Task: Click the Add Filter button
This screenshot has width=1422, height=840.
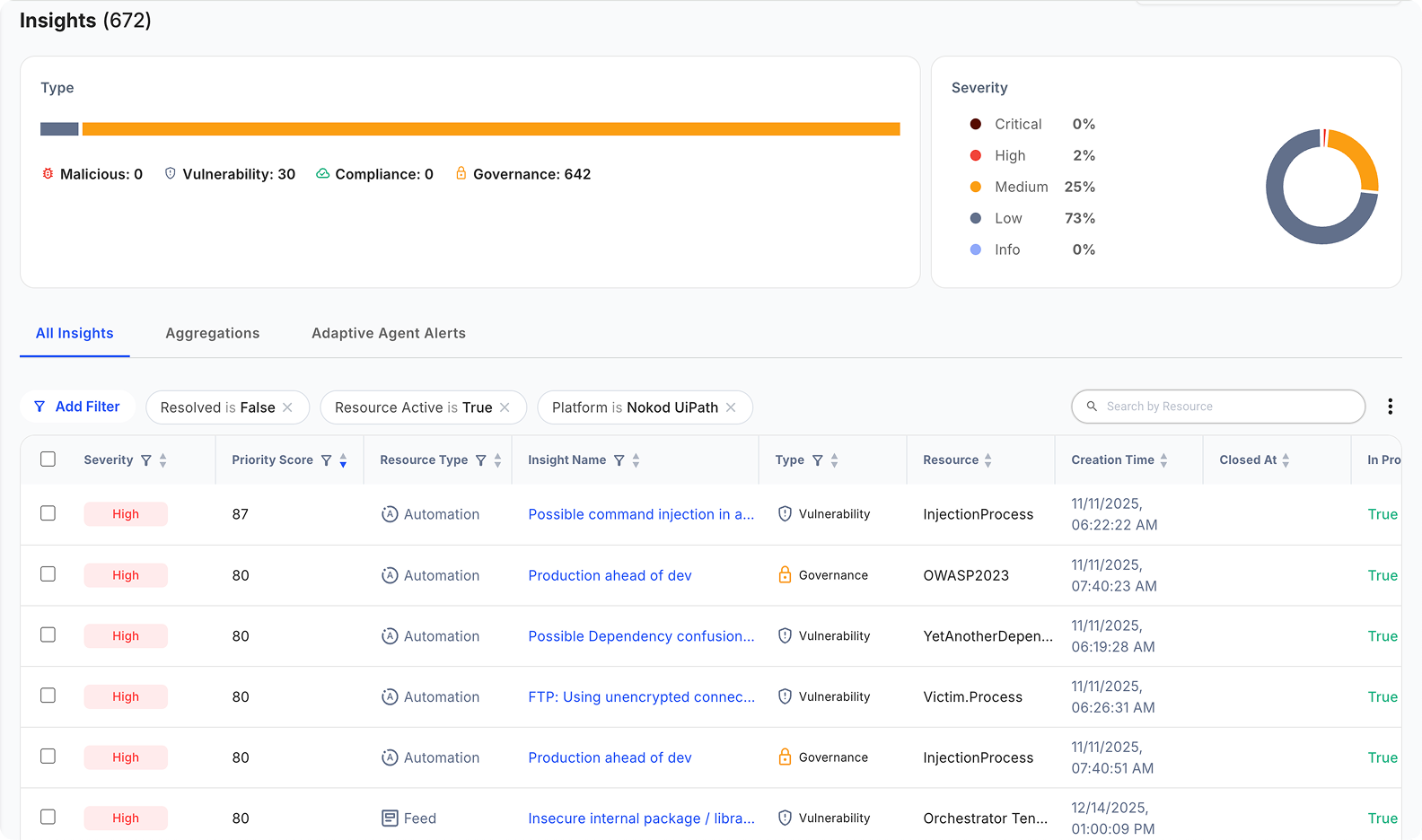Action: (77, 407)
